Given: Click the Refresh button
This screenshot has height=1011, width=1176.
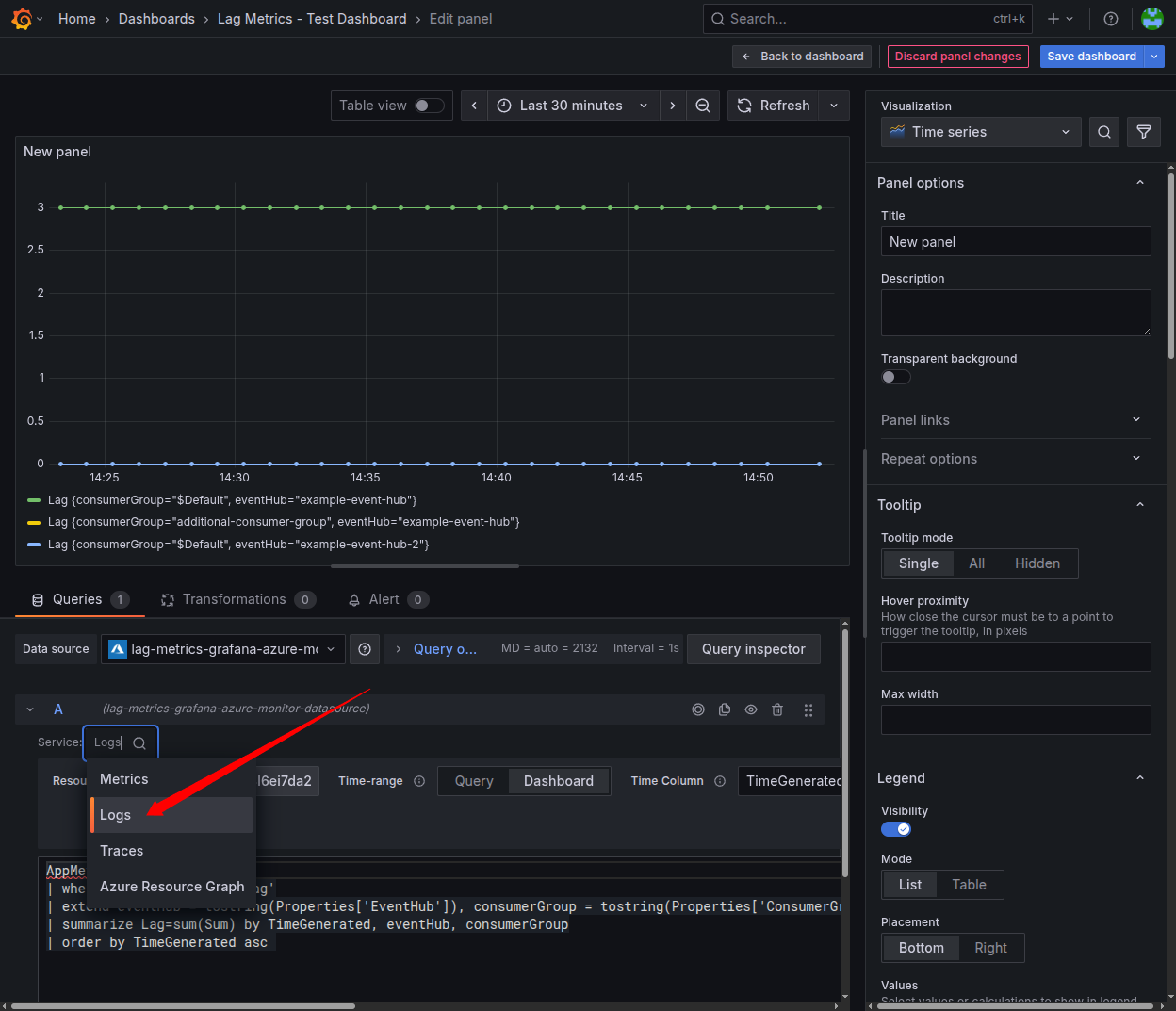Looking at the screenshot, I should (x=774, y=106).
